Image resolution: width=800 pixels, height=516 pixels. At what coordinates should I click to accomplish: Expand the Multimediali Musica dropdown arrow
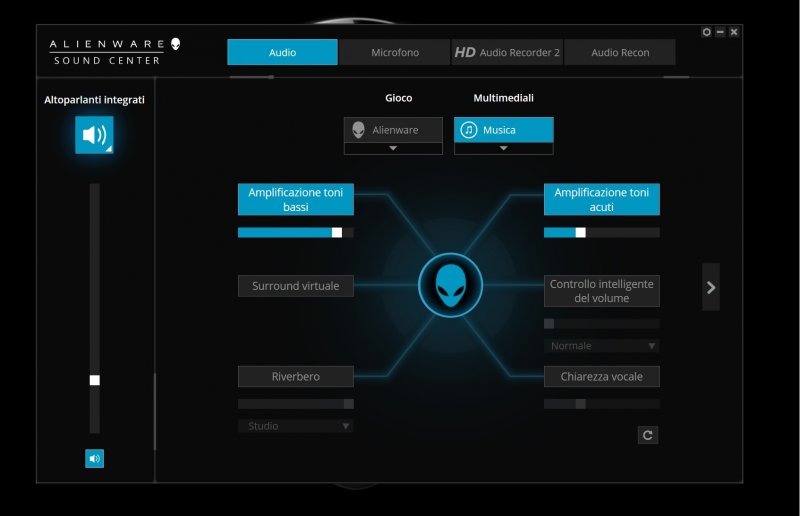point(503,148)
